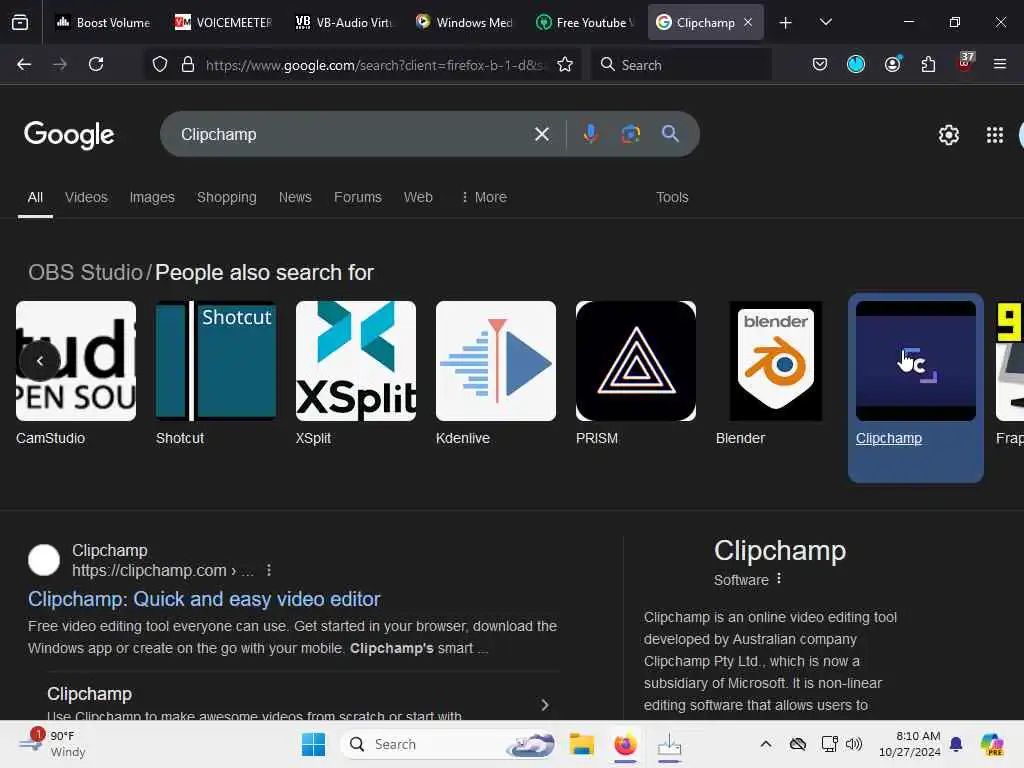Open the uBlock extension icon
This screenshot has width=1024, height=768.
point(965,63)
